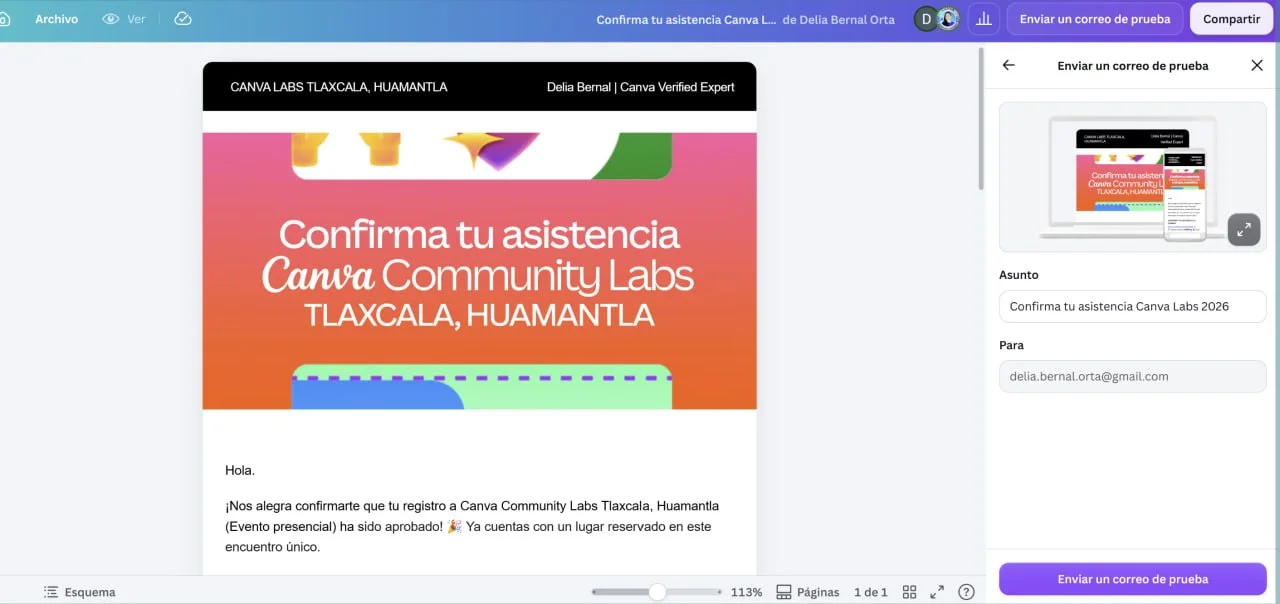
Task: Open the analytics bar chart icon
Action: point(984,19)
